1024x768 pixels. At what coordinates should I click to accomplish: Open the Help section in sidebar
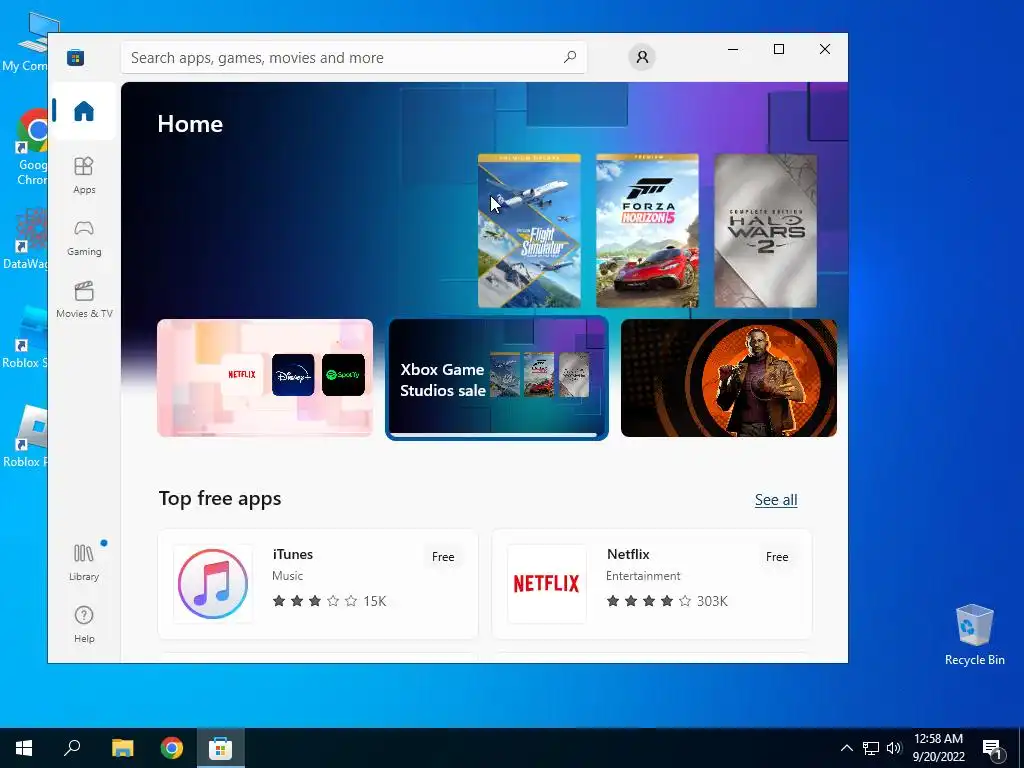[x=84, y=624]
